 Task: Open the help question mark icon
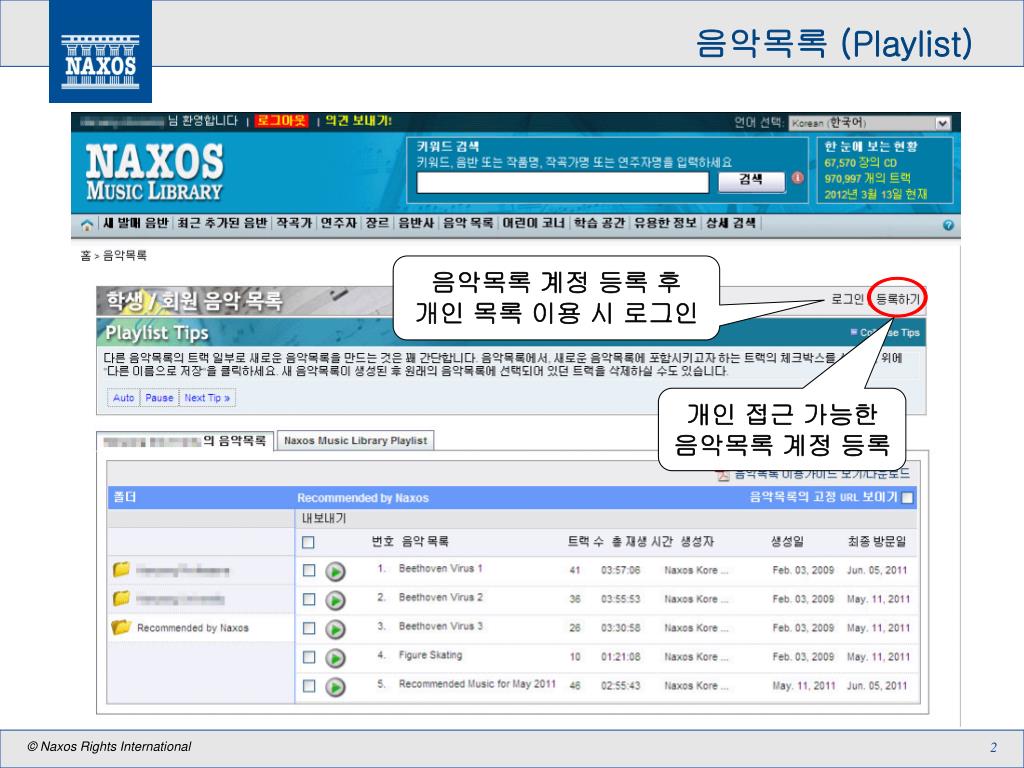[948, 225]
